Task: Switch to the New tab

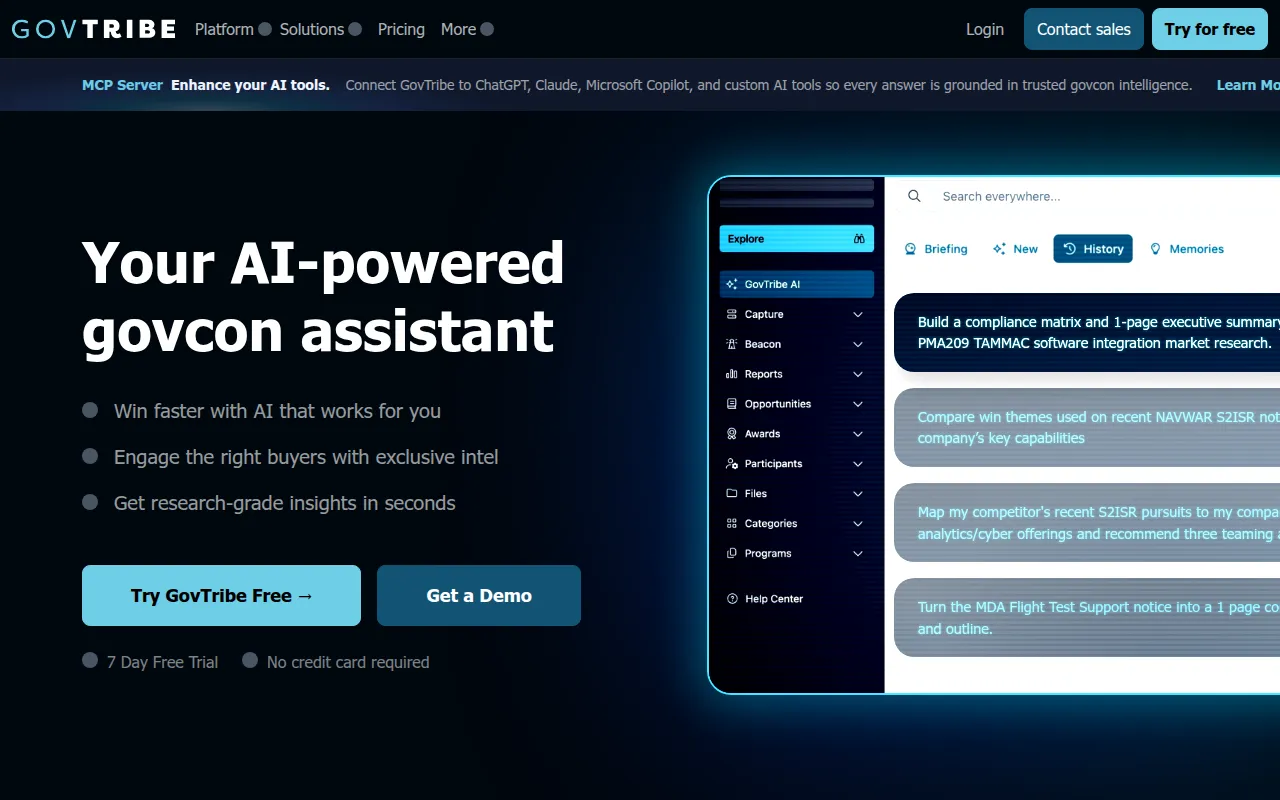Action: click(x=1015, y=249)
